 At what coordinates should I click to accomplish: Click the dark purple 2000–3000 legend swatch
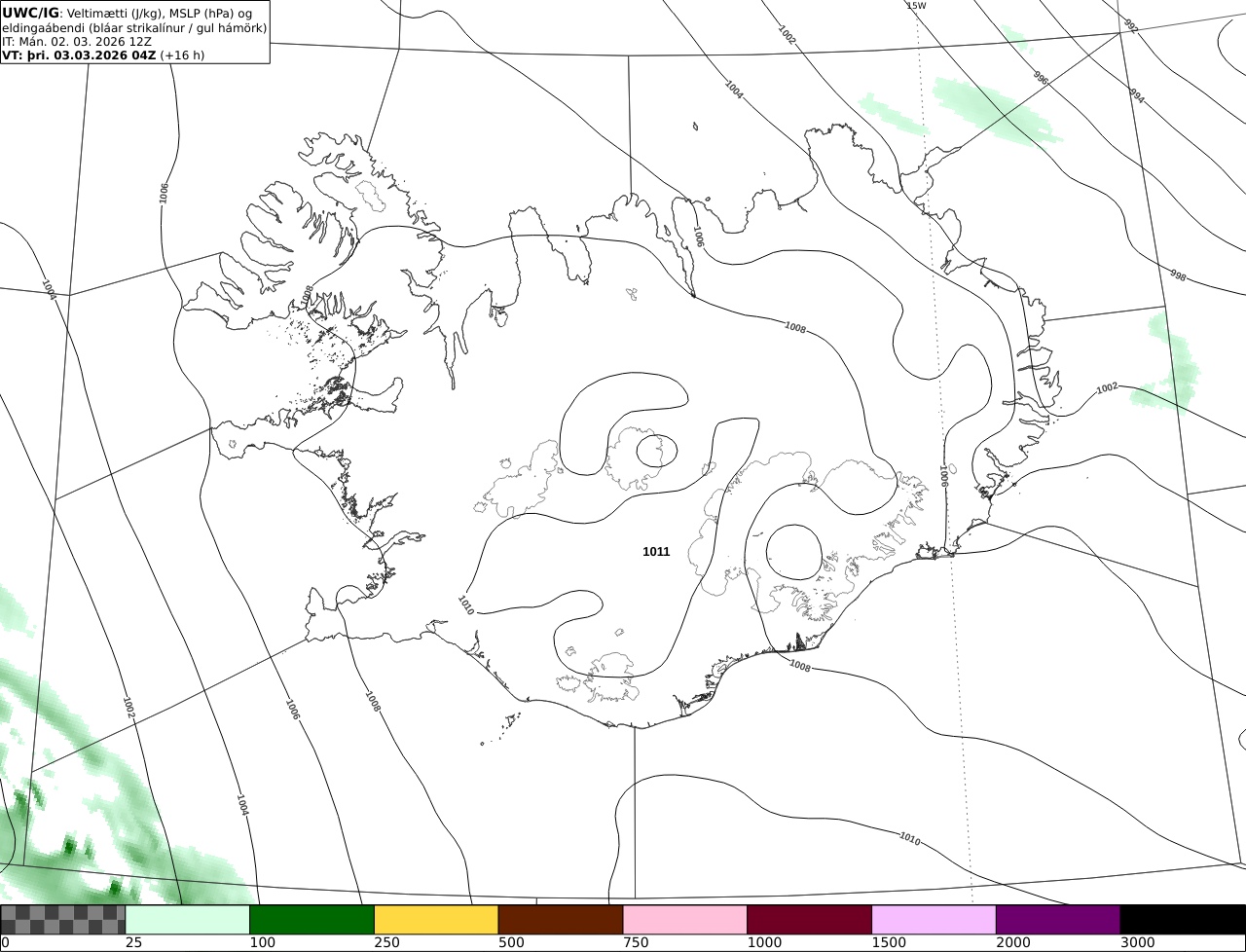tap(1059, 920)
